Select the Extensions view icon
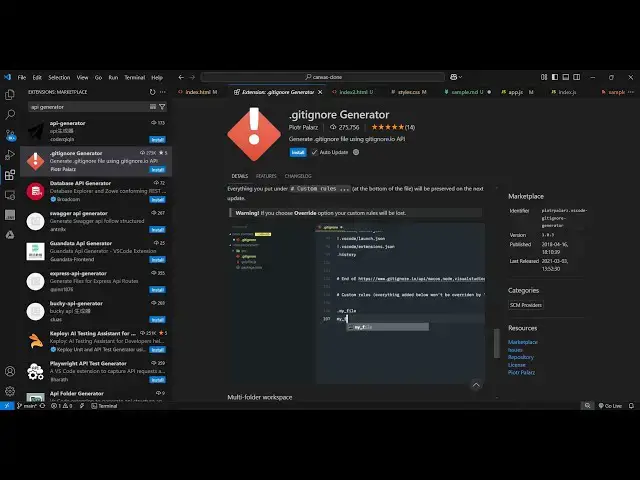The width and height of the screenshot is (640, 480). click(10, 175)
